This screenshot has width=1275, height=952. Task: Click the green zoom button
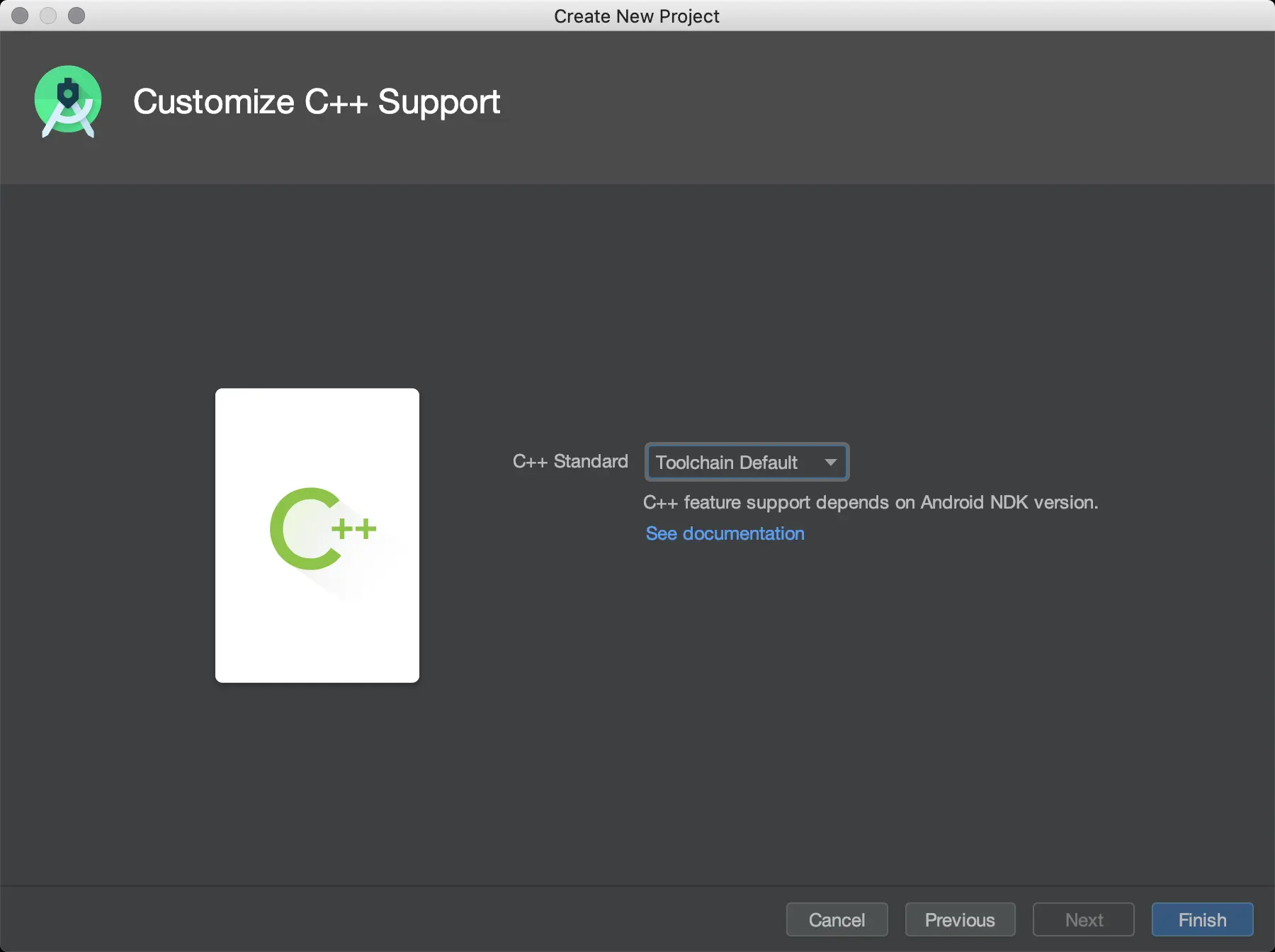point(76,15)
